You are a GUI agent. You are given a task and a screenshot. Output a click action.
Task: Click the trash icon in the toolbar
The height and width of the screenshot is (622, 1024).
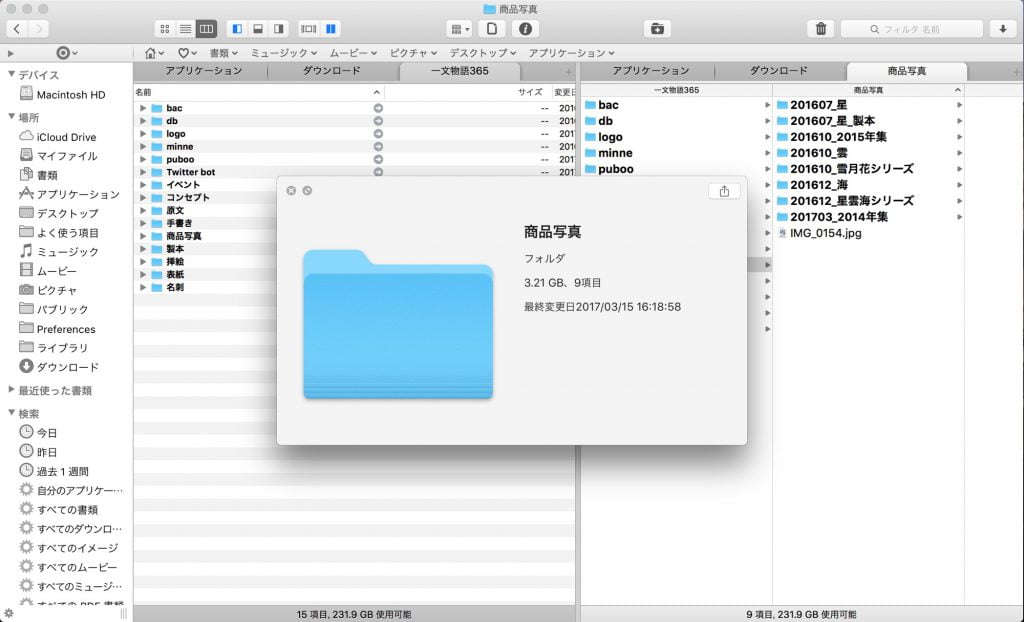click(x=821, y=29)
